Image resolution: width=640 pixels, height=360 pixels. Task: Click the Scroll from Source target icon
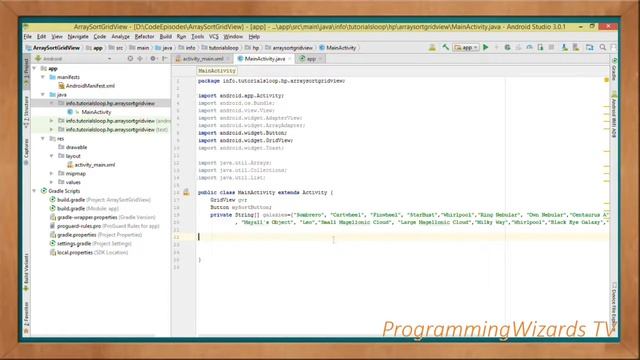click(130, 59)
